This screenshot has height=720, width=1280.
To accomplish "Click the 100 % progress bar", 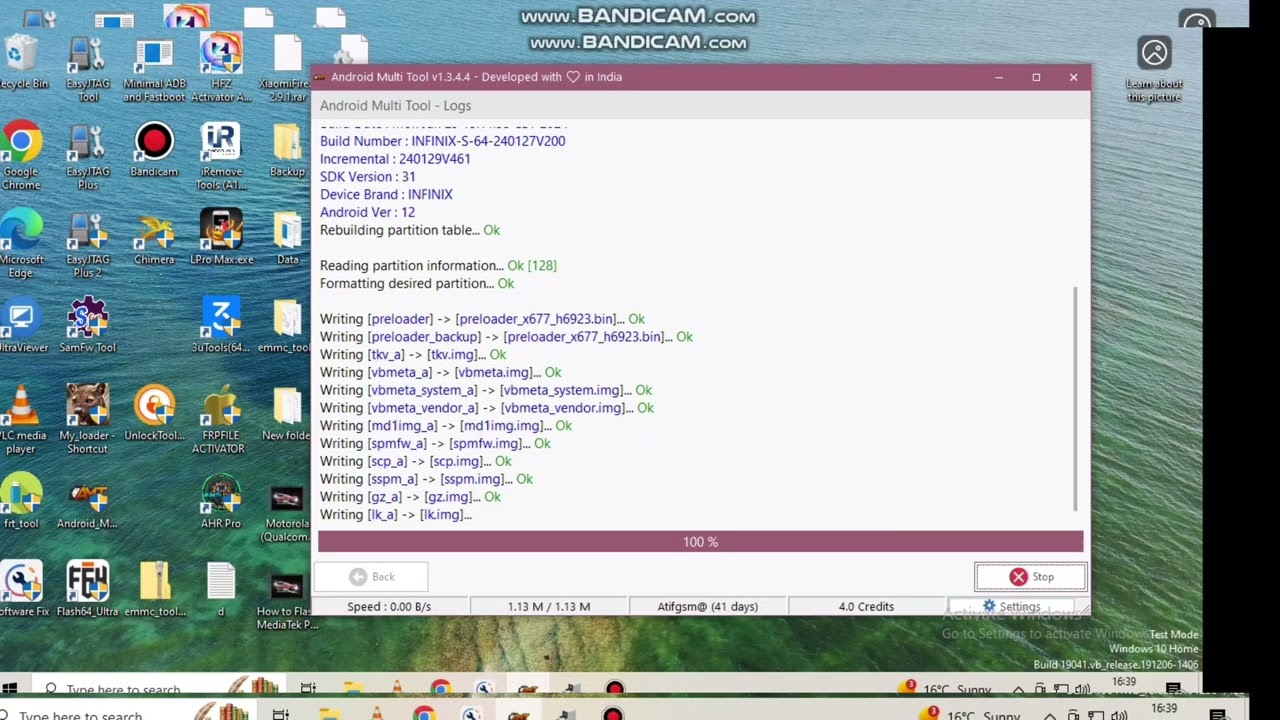I will 700,542.
